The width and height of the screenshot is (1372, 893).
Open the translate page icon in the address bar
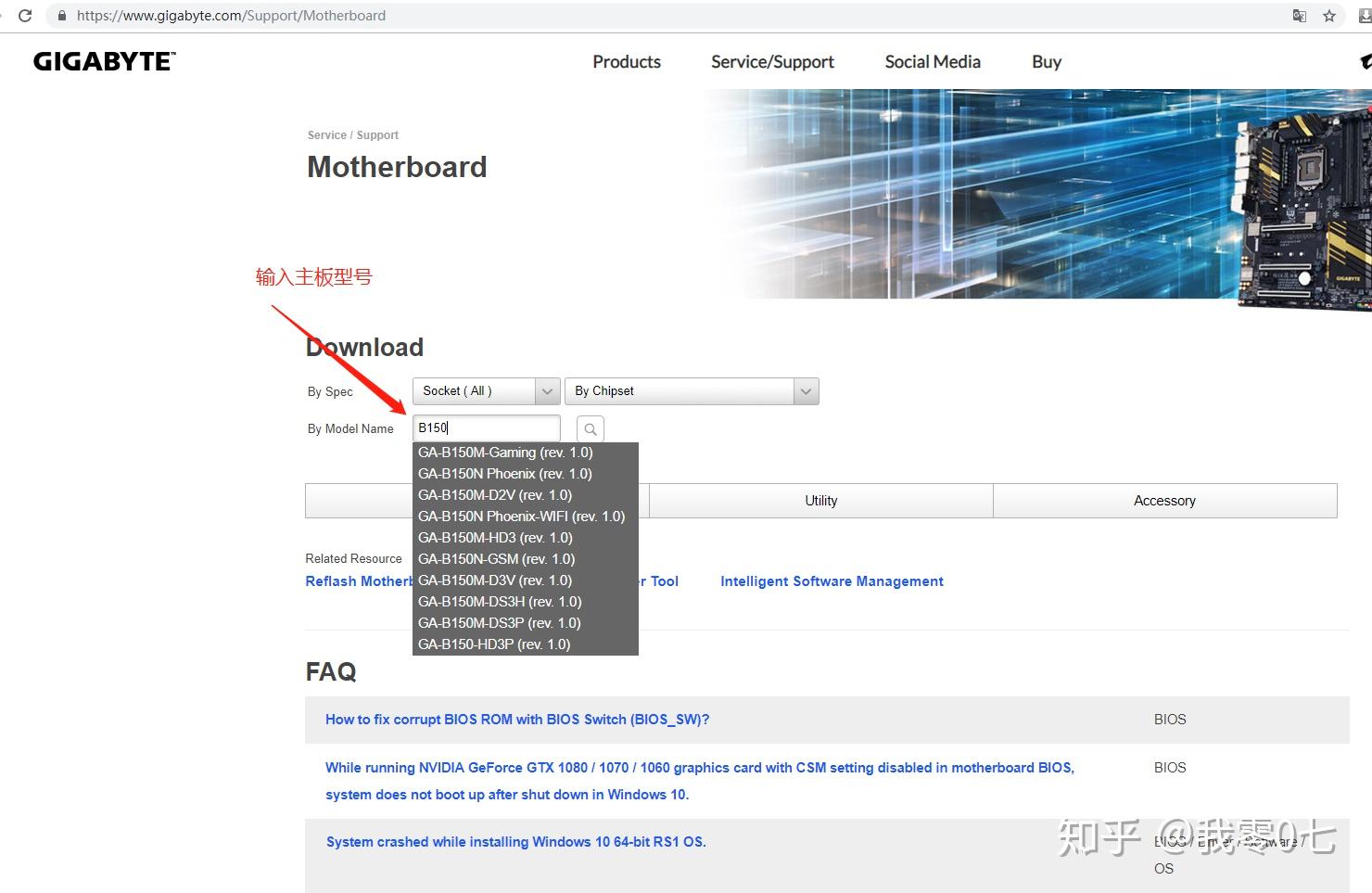[1300, 16]
